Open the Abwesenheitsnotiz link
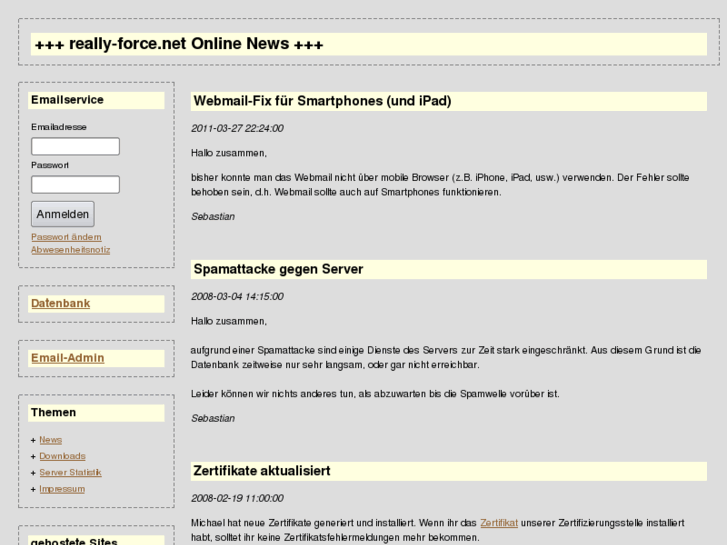Viewport: 727px width, 545px height. click(70, 250)
